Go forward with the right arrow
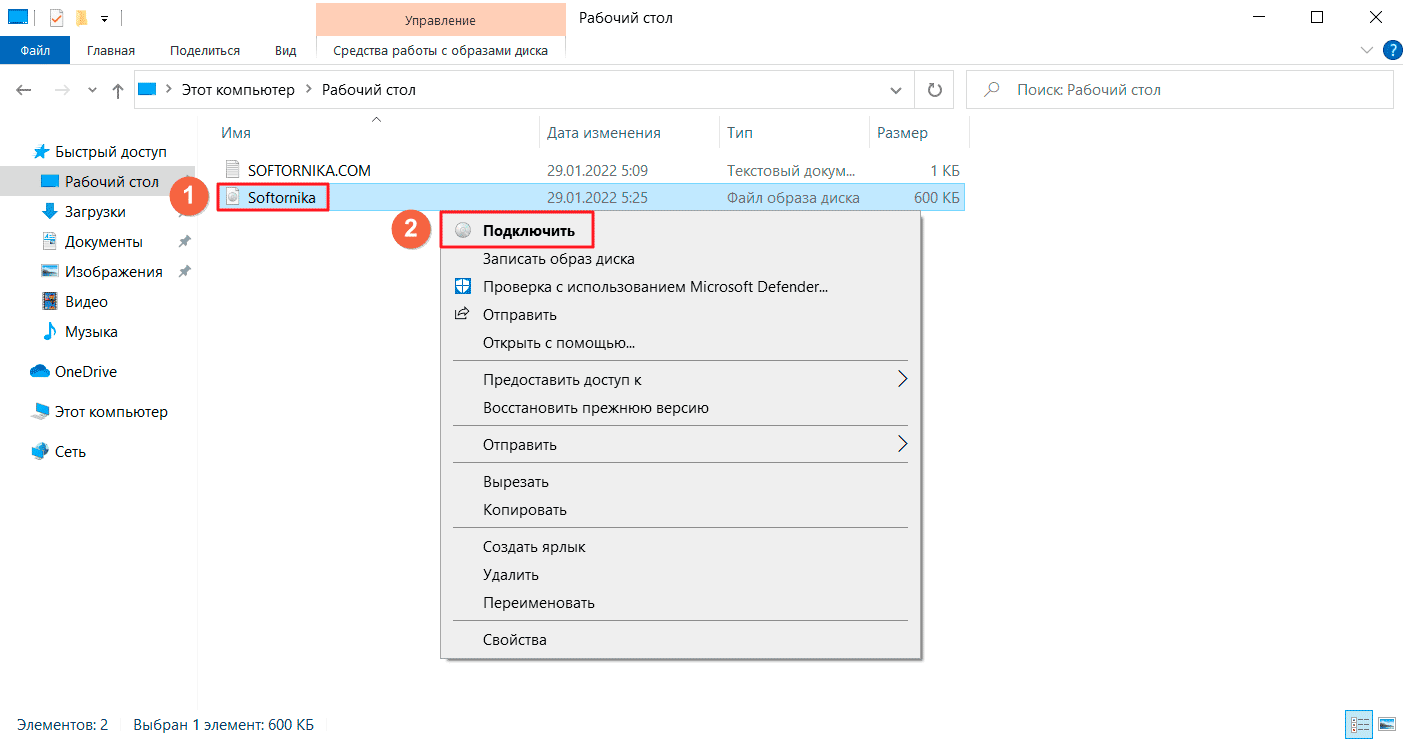The width and height of the screenshot is (1403, 740). click(x=61, y=90)
